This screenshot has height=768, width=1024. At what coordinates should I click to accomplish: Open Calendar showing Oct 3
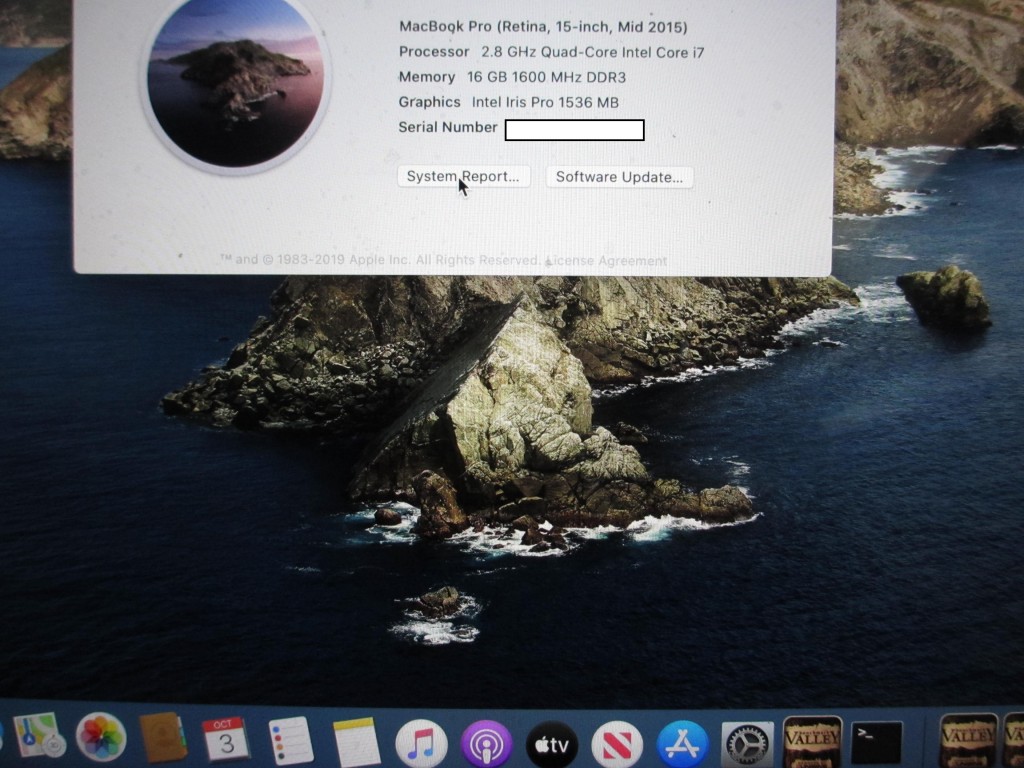tap(225, 739)
